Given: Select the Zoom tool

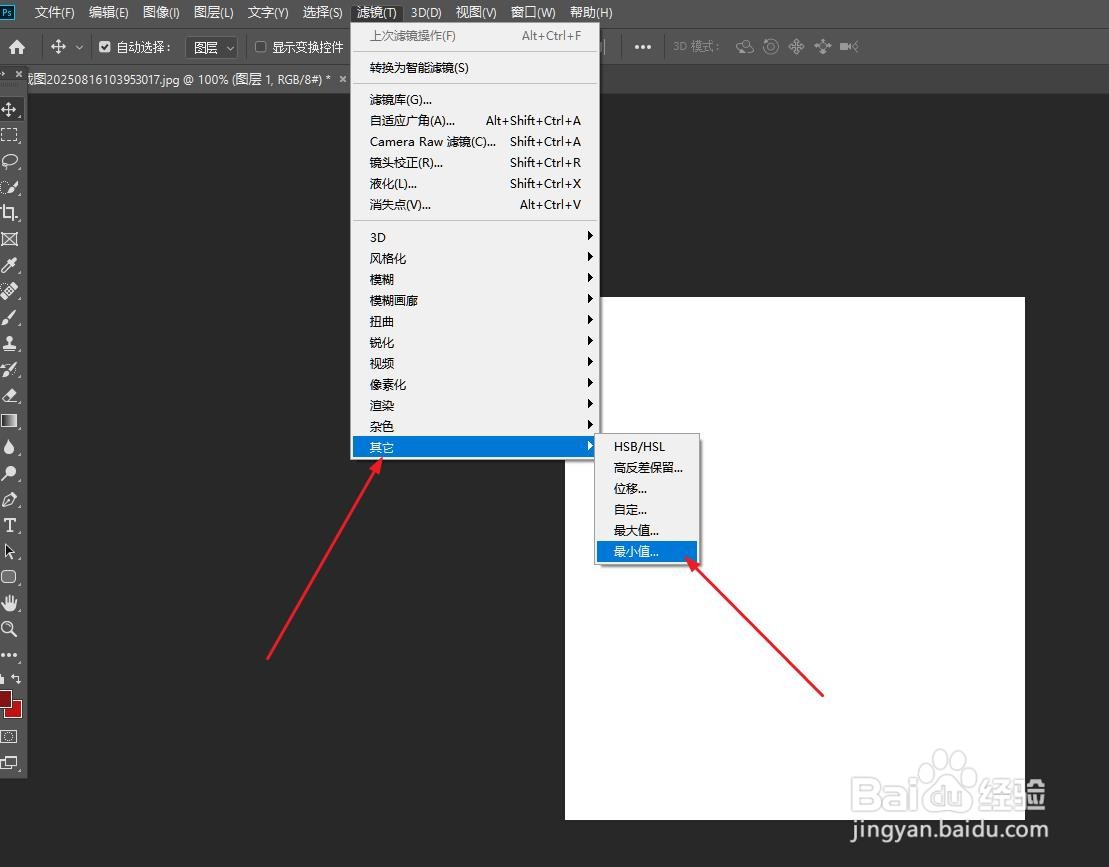Looking at the screenshot, I should pyautogui.click(x=10, y=629).
